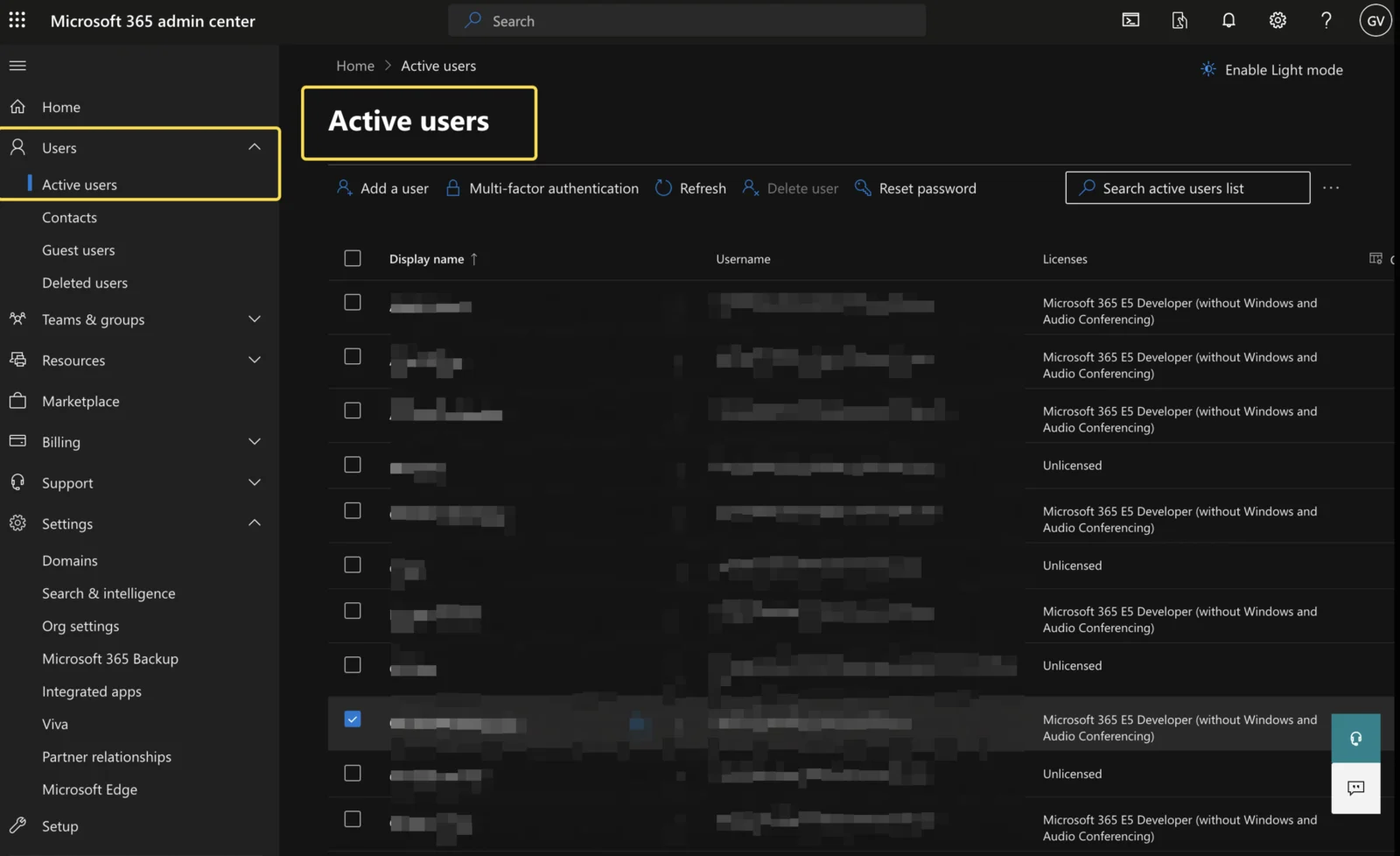
Task: Open Deleted users in the sidebar
Action: point(85,283)
